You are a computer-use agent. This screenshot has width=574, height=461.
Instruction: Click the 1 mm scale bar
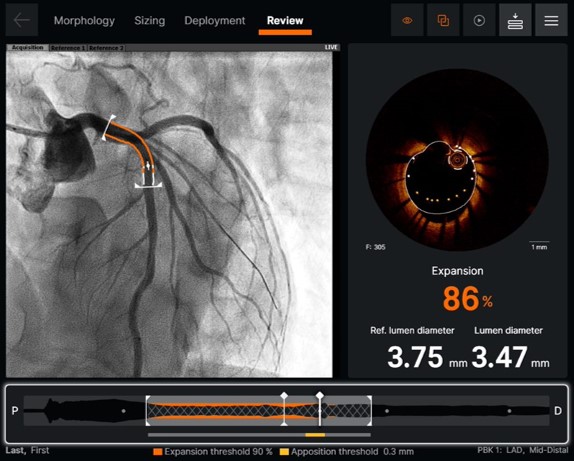point(539,245)
